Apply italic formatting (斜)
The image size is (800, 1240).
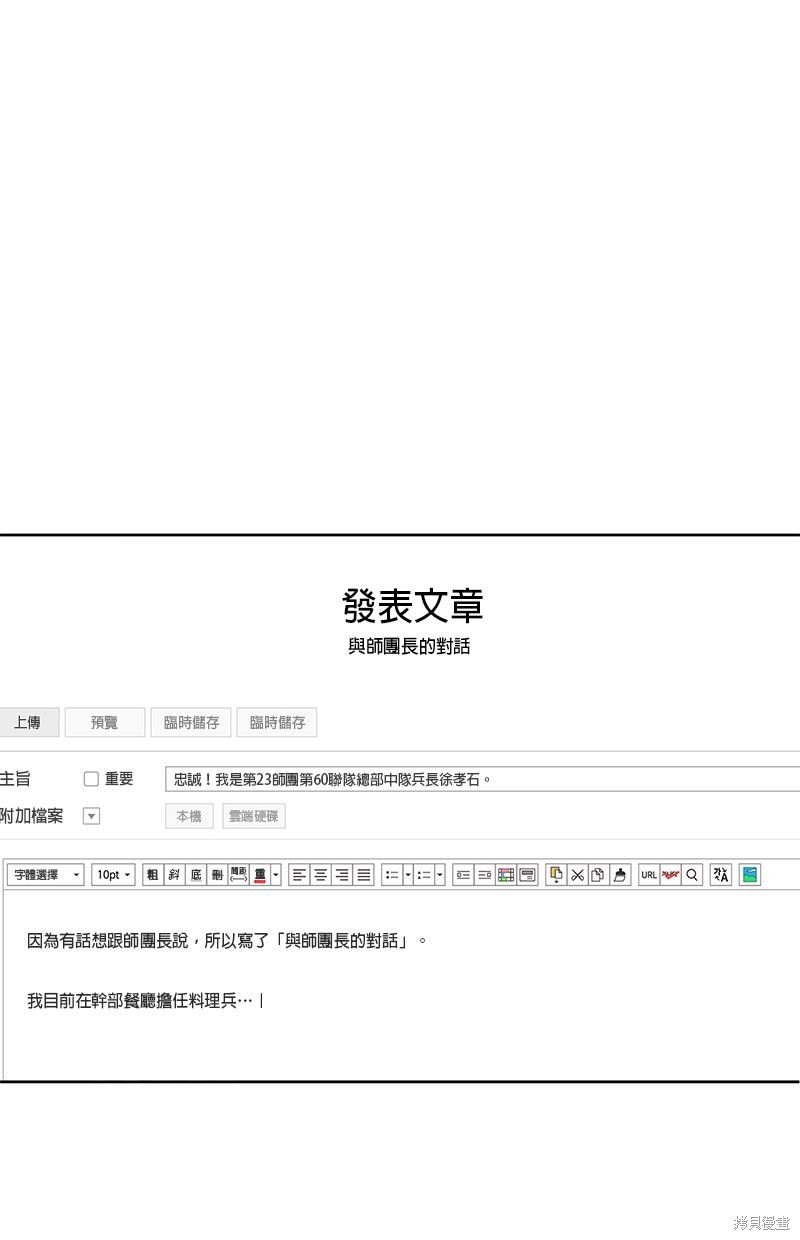tap(174, 875)
